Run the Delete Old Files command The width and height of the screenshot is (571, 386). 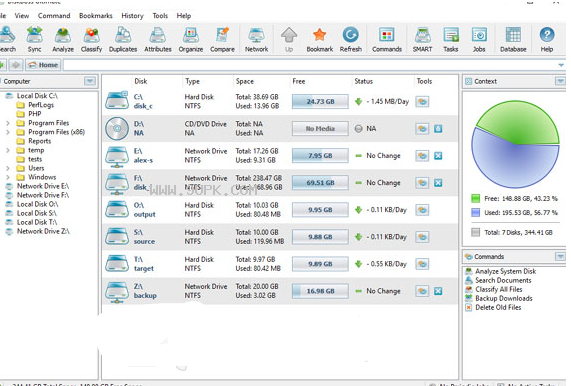click(493, 307)
